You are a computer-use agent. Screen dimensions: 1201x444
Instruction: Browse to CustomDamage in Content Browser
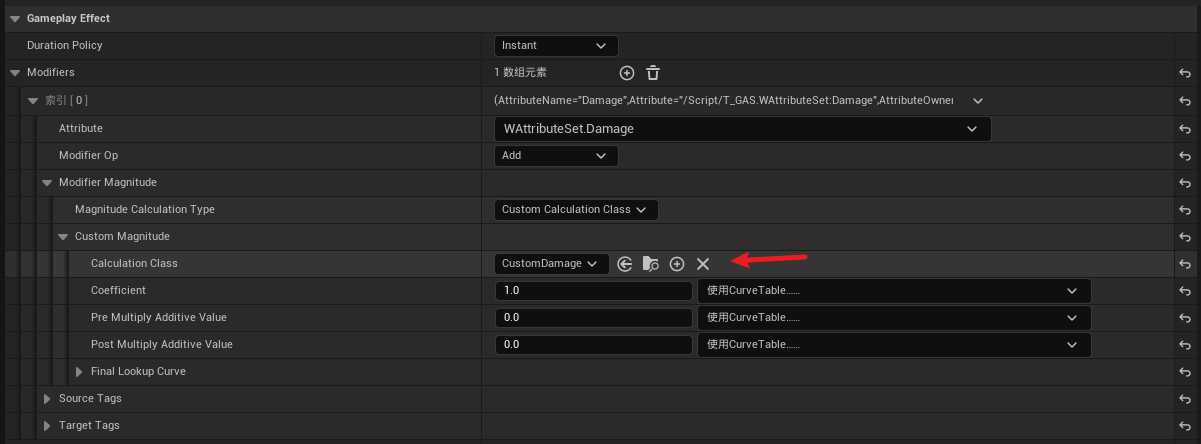pyautogui.click(x=651, y=264)
